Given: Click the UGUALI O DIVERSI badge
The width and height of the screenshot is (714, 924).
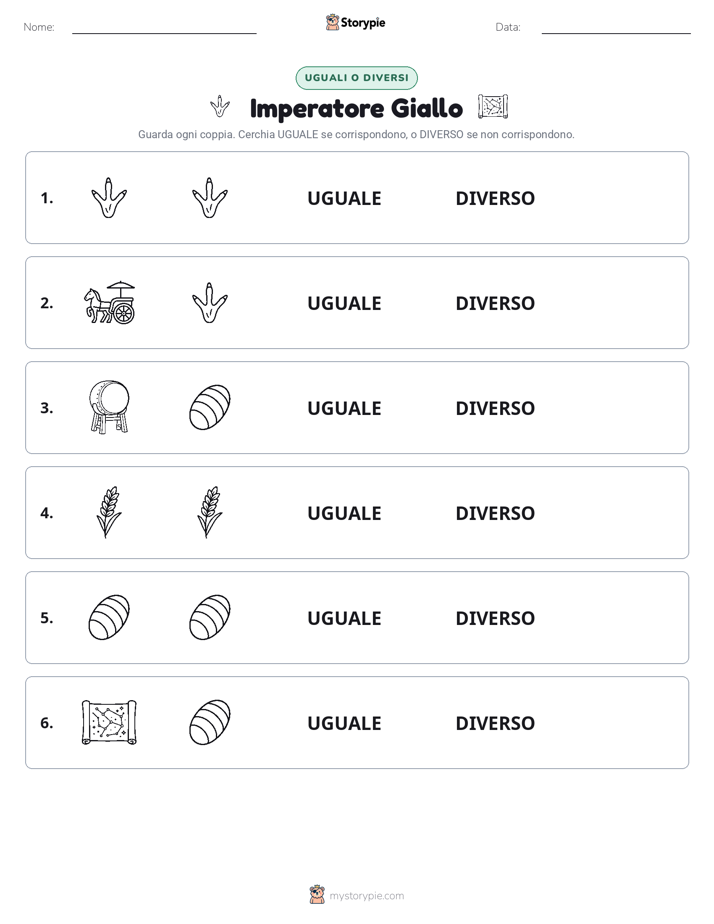Looking at the screenshot, I should [x=356, y=78].
